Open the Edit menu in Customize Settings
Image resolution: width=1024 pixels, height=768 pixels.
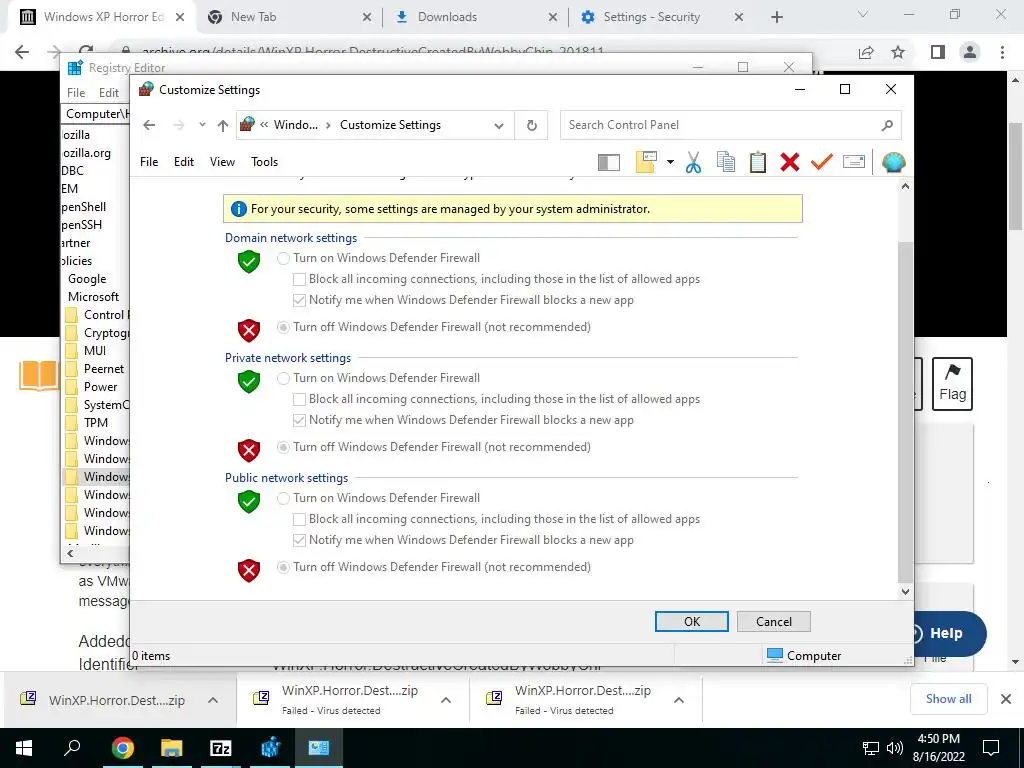(184, 162)
